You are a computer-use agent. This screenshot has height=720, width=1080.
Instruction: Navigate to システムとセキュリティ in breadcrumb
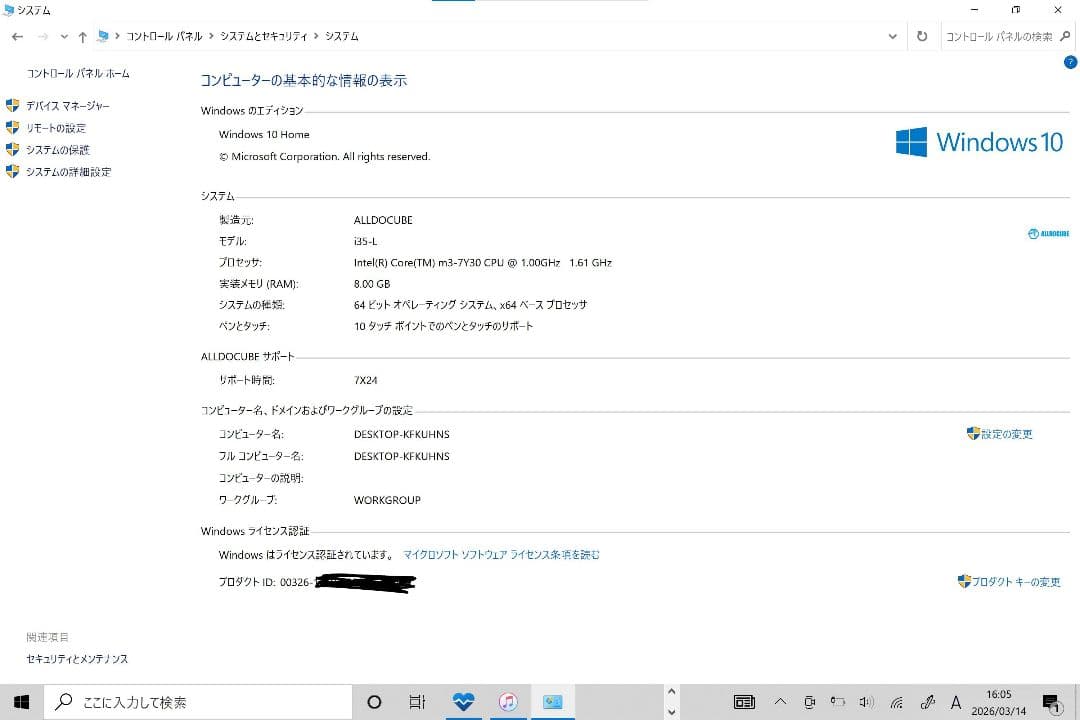point(264,36)
